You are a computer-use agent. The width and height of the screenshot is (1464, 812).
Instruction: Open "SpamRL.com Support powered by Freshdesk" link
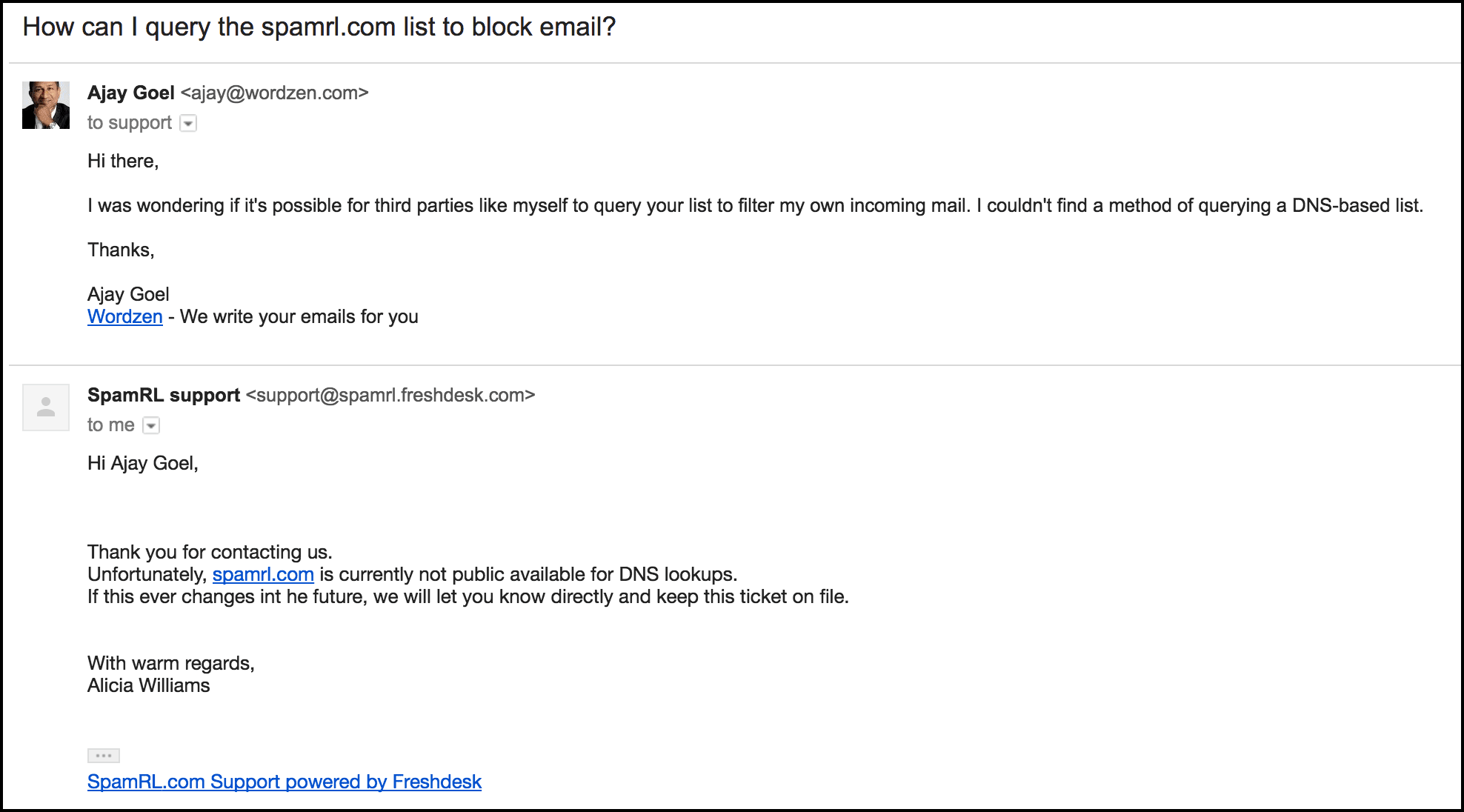pos(285,782)
